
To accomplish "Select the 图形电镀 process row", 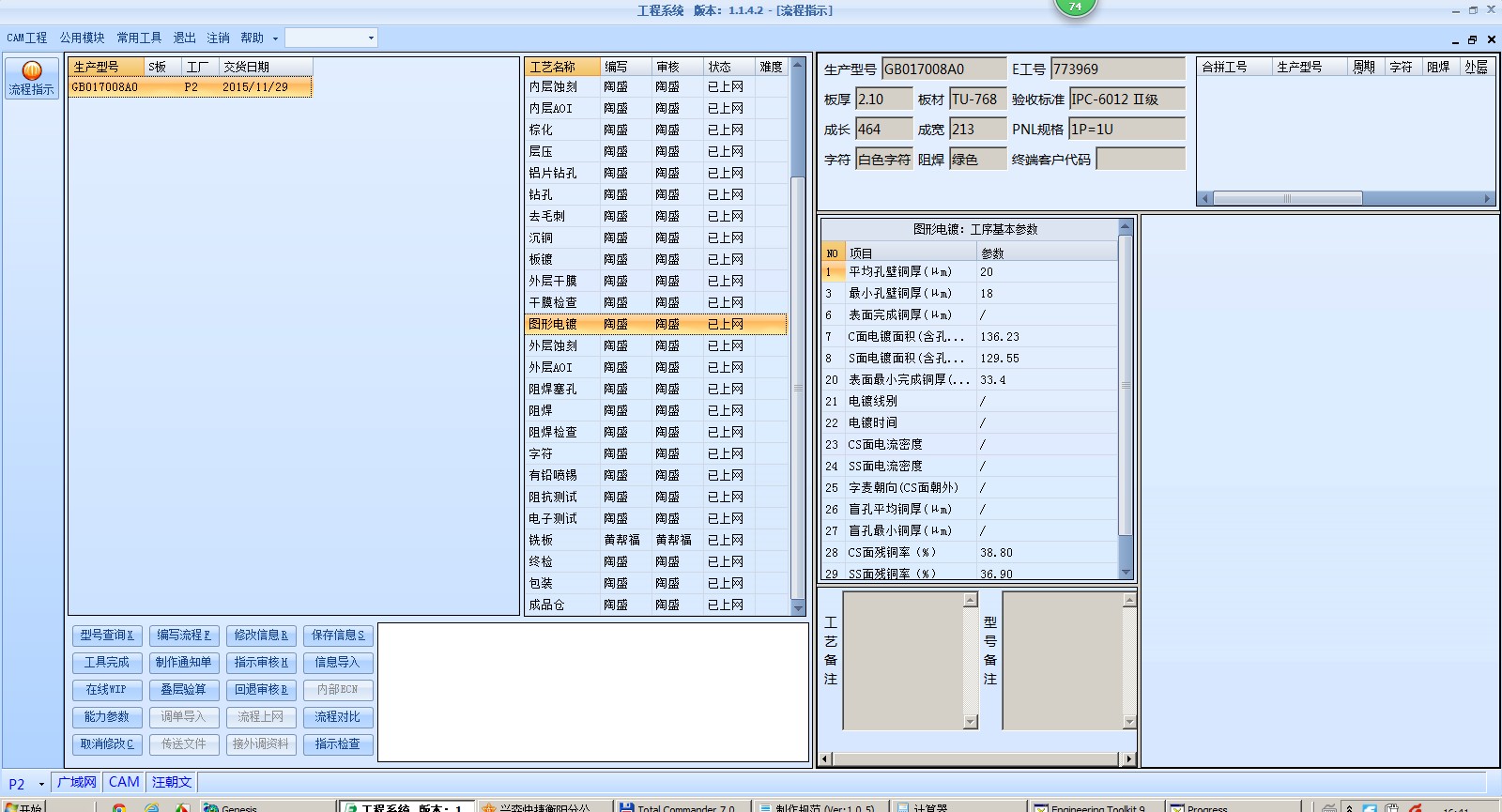I will coord(656,325).
